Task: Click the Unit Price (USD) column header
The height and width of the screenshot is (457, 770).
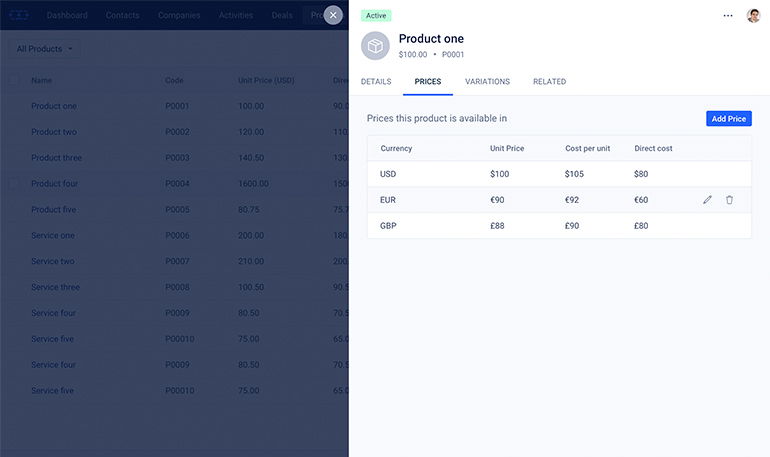Action: 266,80
